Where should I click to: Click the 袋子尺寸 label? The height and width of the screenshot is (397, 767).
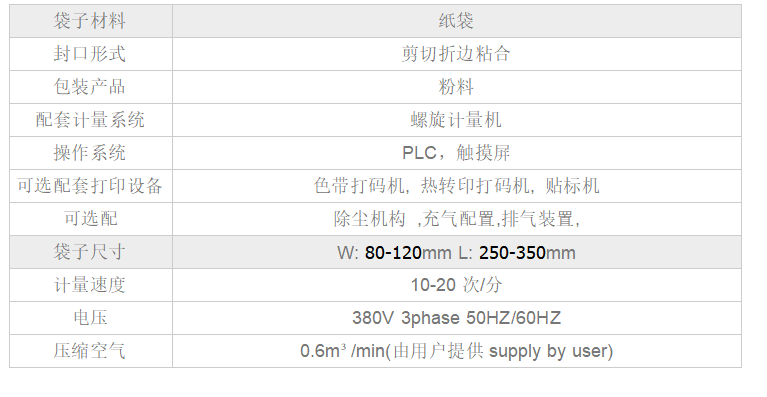(x=90, y=252)
